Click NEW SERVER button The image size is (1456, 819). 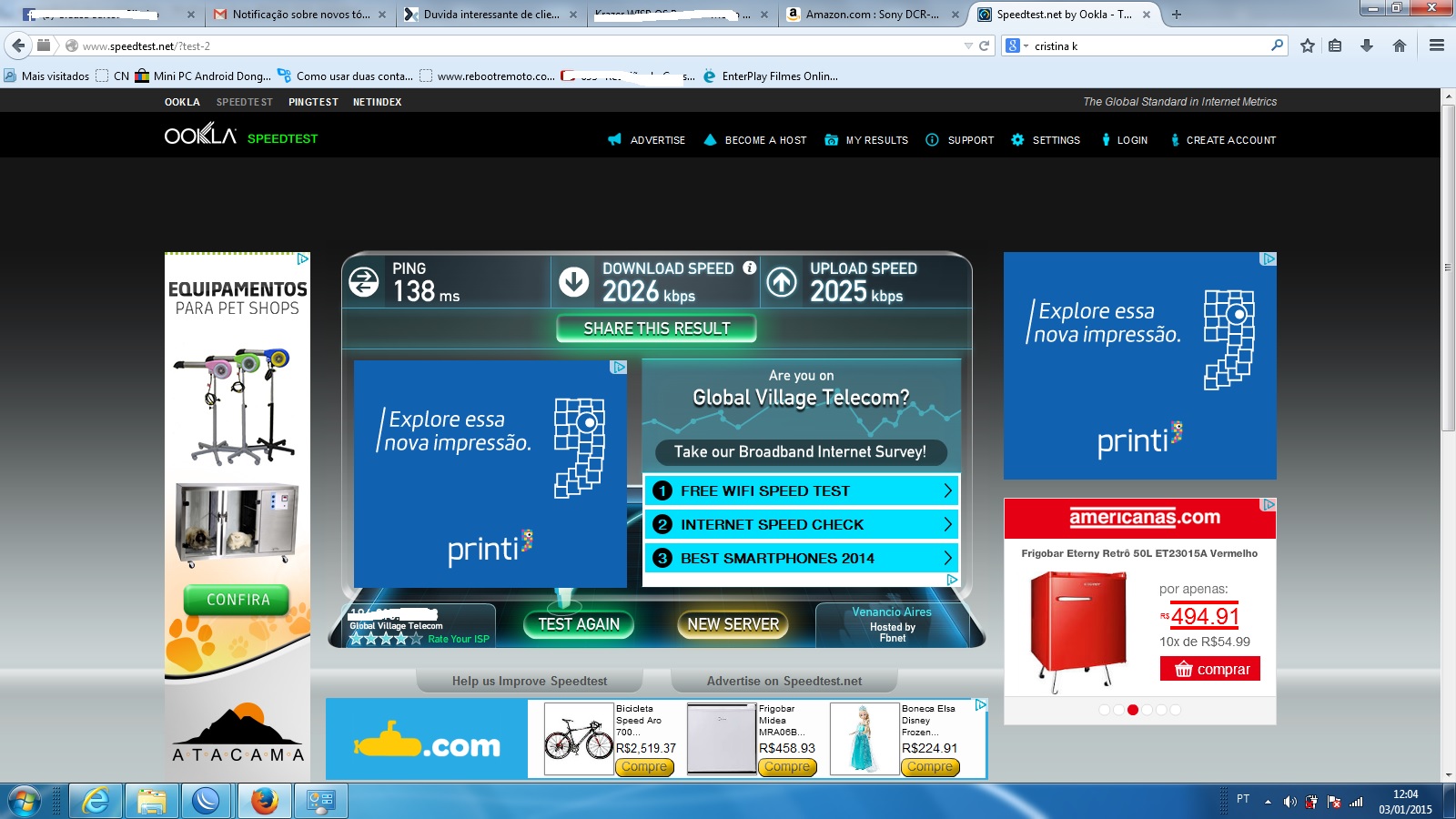pyautogui.click(x=733, y=624)
